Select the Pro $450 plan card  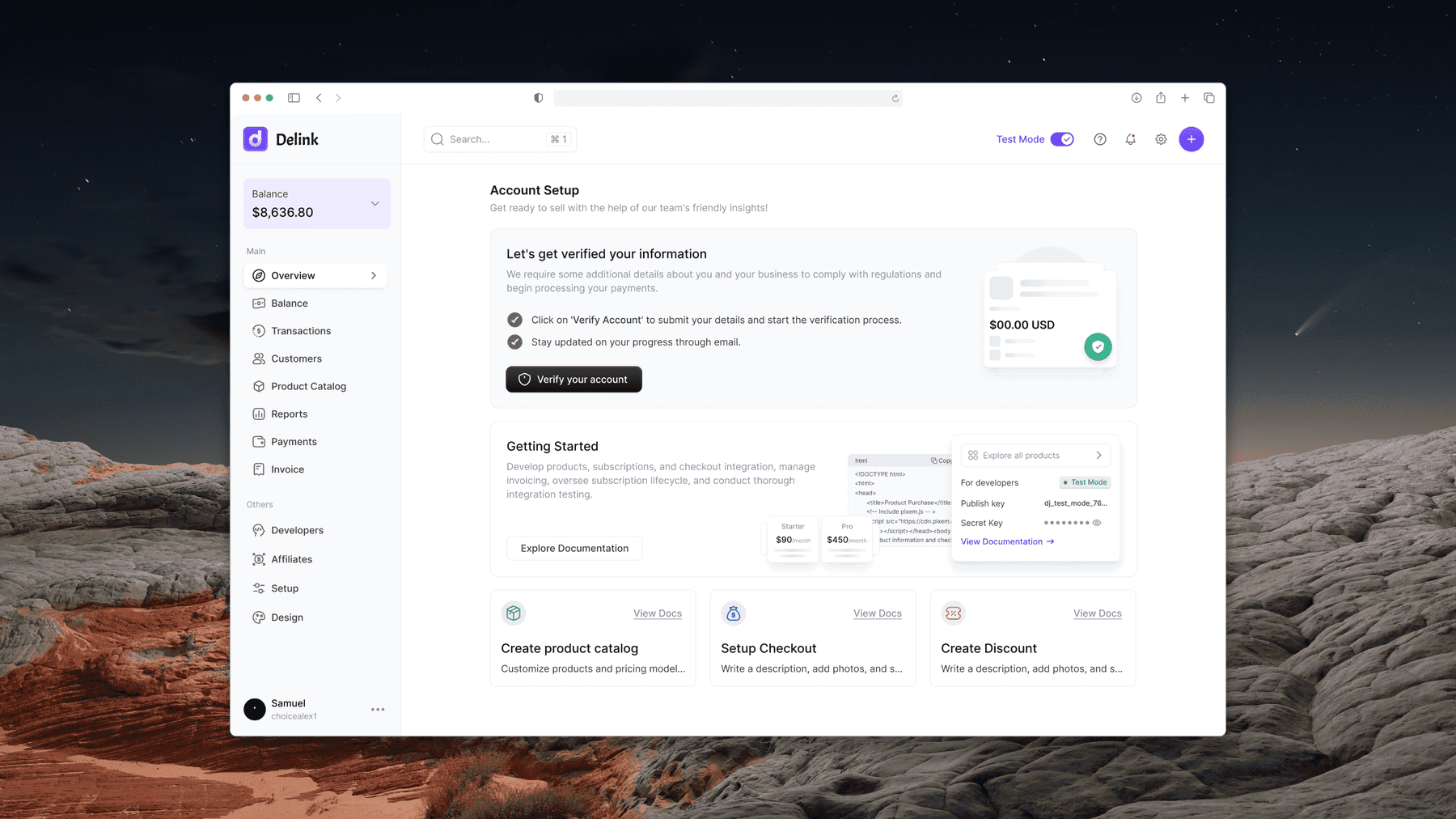point(847,538)
